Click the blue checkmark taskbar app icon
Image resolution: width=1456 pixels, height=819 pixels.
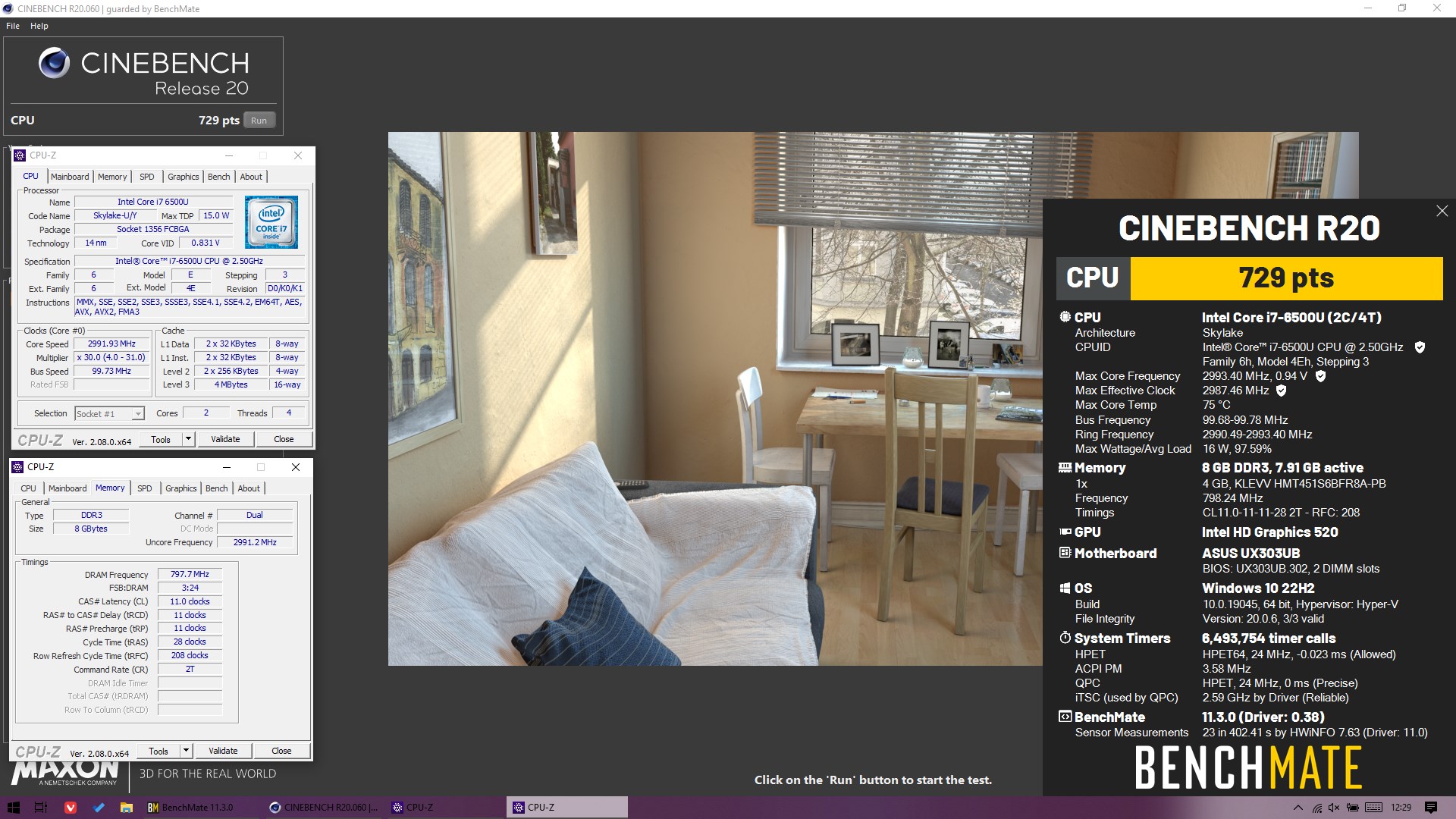coord(99,808)
